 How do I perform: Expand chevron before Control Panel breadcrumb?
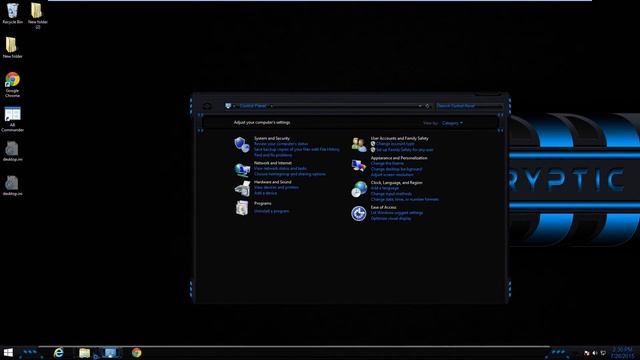point(234,106)
